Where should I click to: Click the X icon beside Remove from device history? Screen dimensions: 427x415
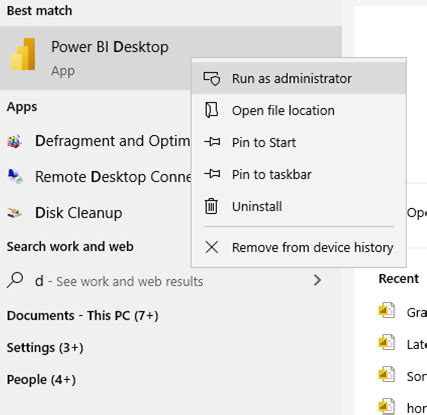click(212, 247)
